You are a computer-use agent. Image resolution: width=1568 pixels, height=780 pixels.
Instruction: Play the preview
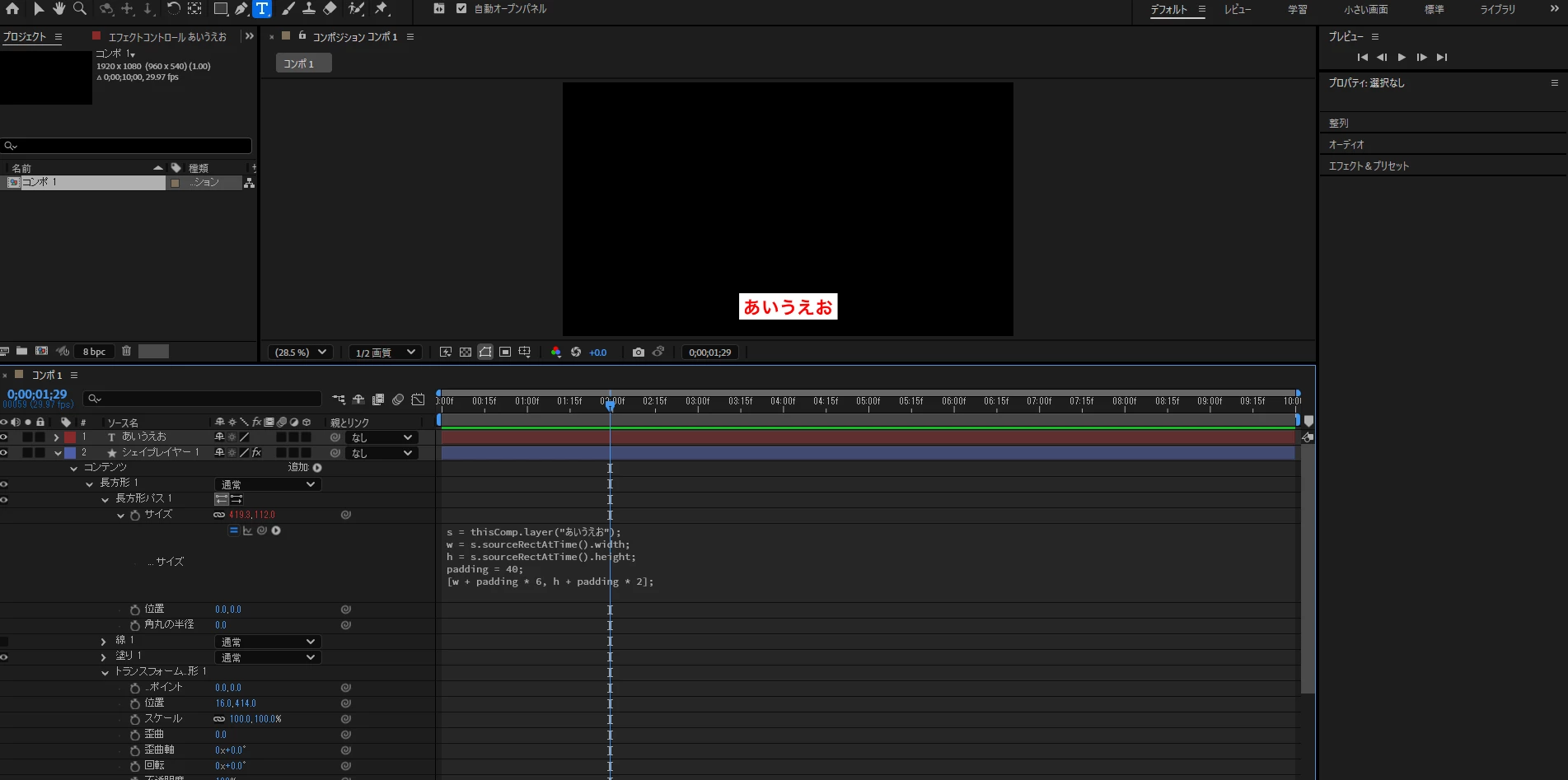tap(1402, 57)
